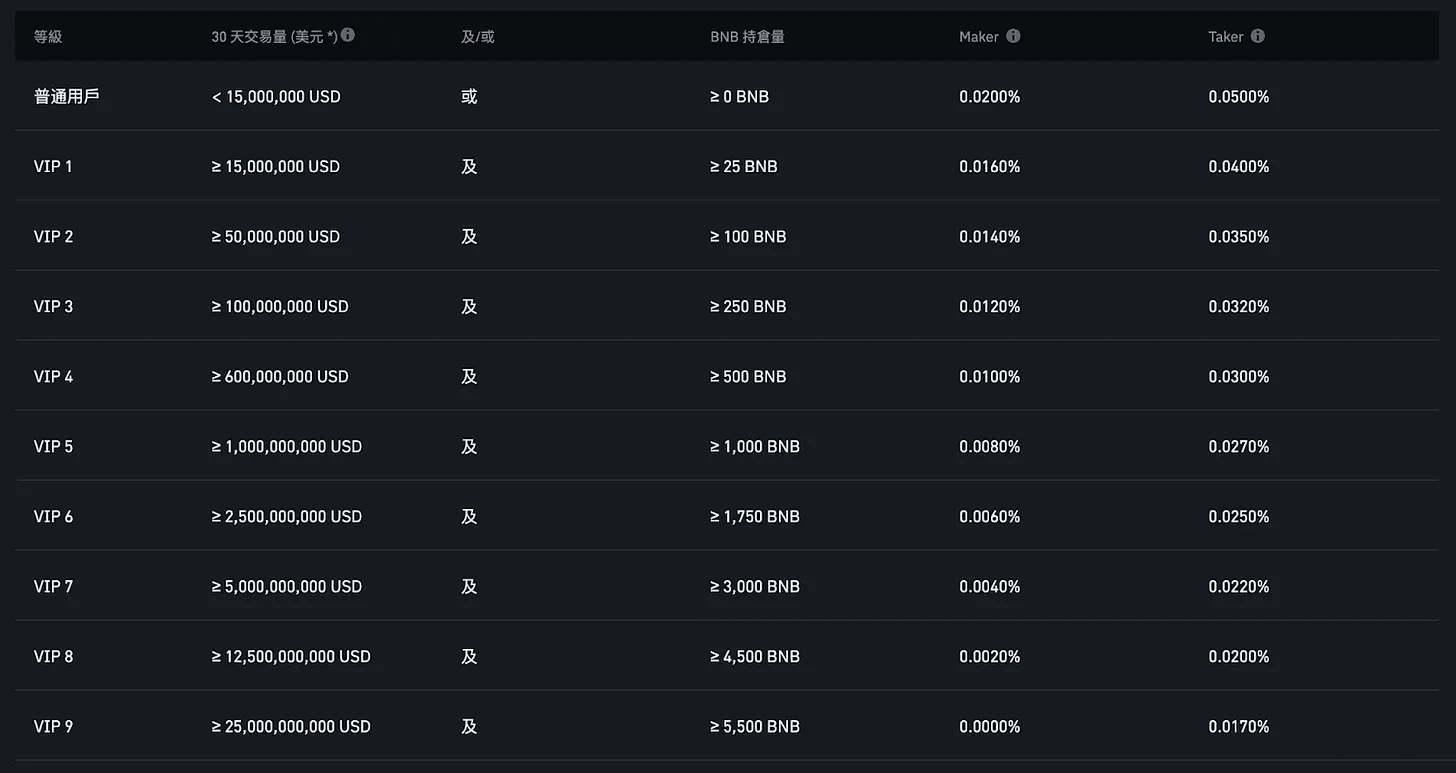Click the BNB 持倉量 column header

click(x=747, y=37)
